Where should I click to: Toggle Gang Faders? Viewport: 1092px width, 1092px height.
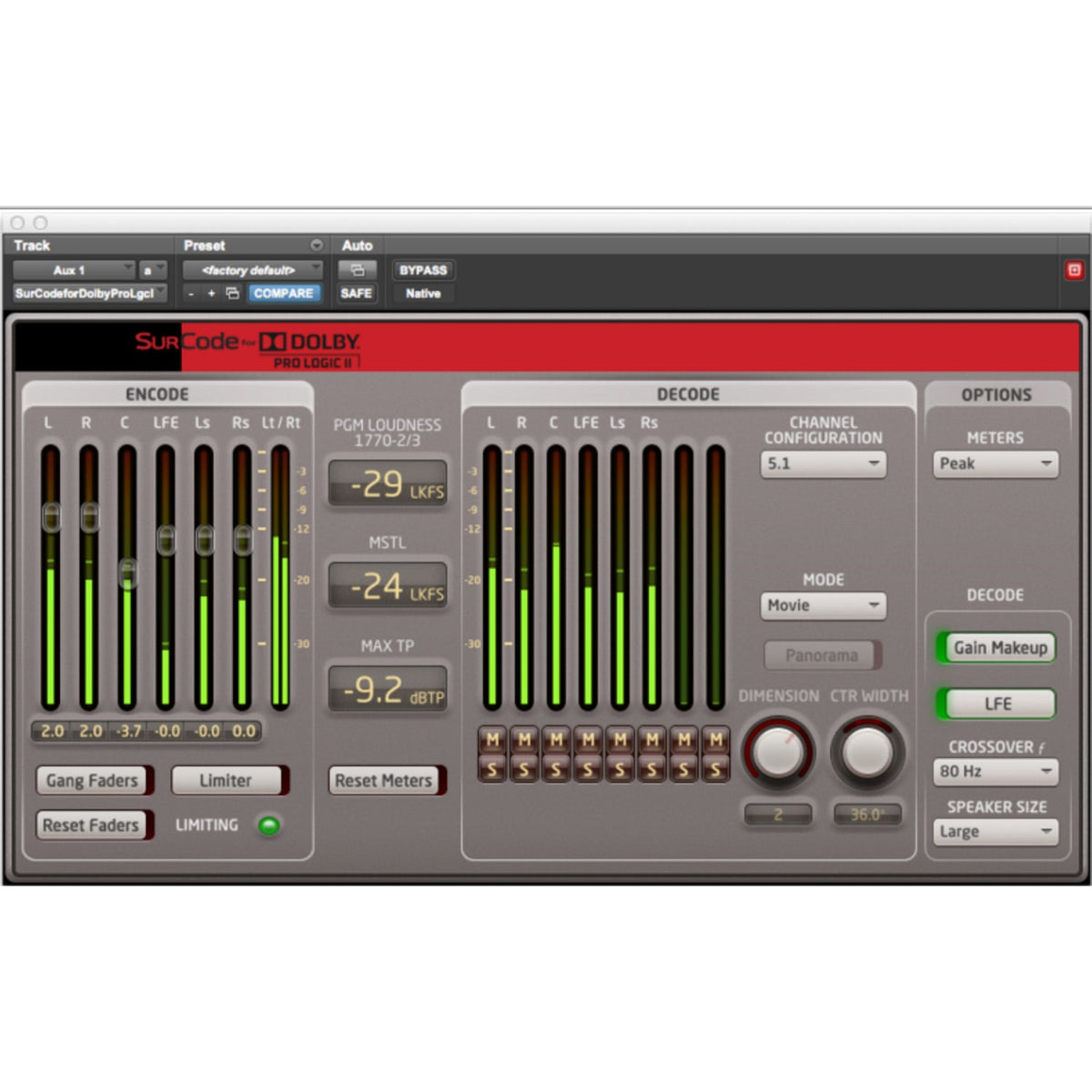click(x=95, y=780)
